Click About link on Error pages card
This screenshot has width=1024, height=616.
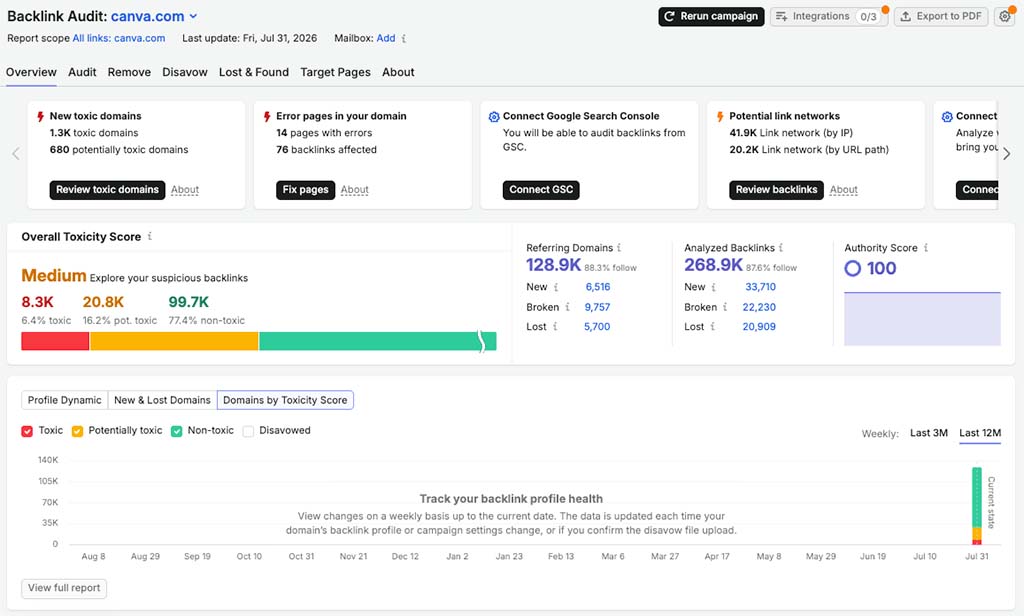click(x=355, y=189)
